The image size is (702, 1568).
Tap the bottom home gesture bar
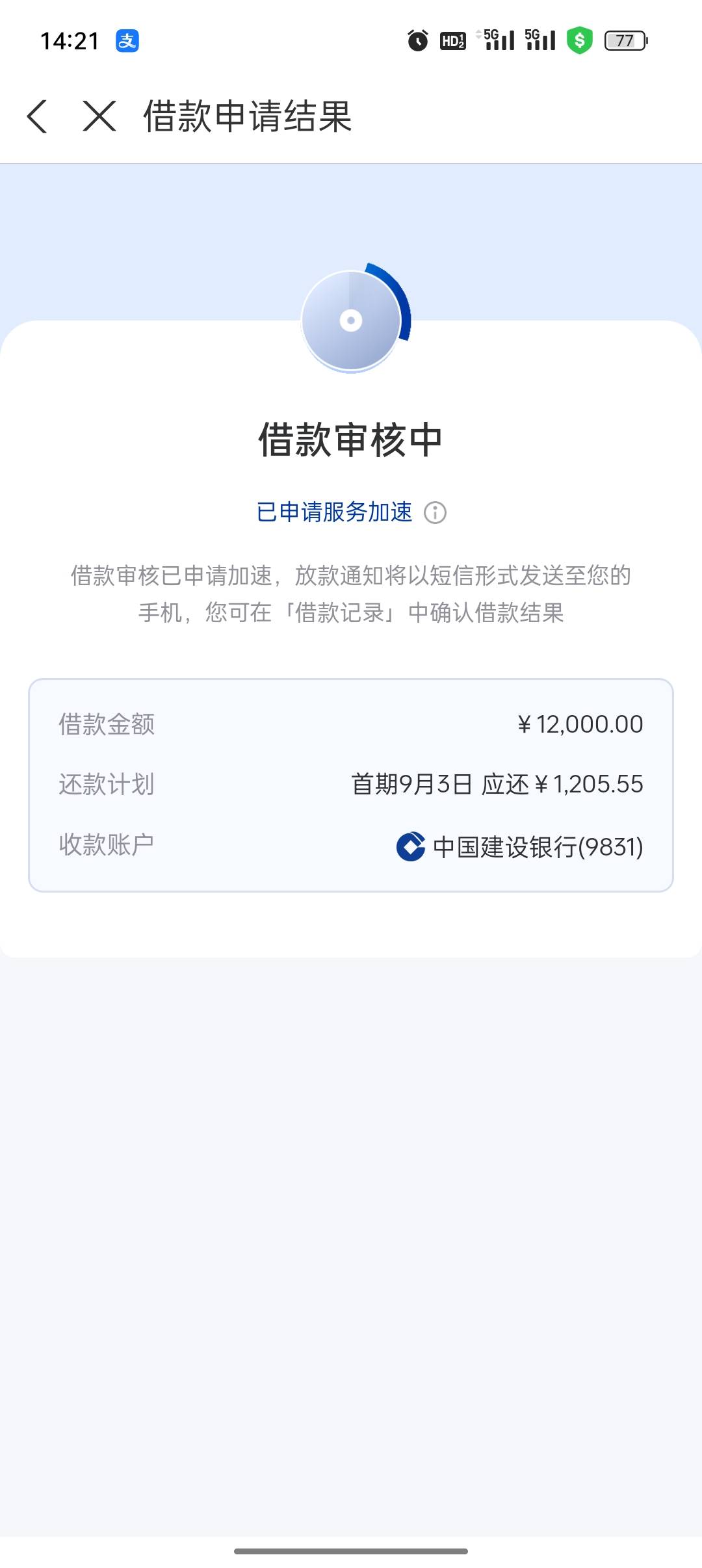[x=351, y=1551]
